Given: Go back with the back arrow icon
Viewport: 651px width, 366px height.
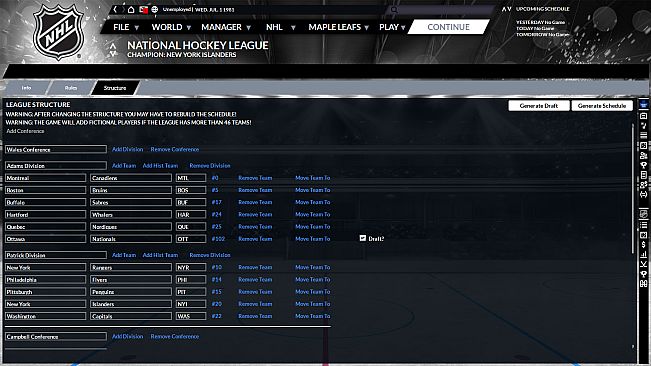Looking at the screenshot, I should 115,9.
